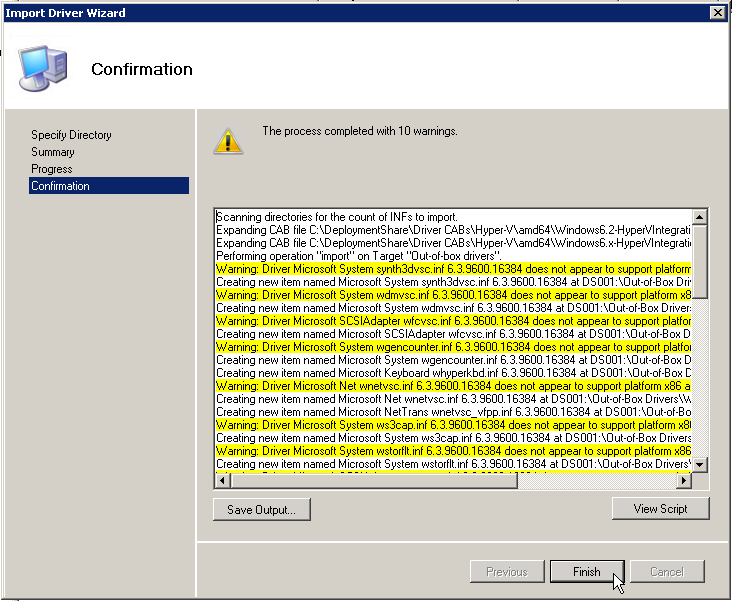Screen dimensions: 732x601
Task: Close the Import Driver Wizard window
Action: [x=716, y=12]
